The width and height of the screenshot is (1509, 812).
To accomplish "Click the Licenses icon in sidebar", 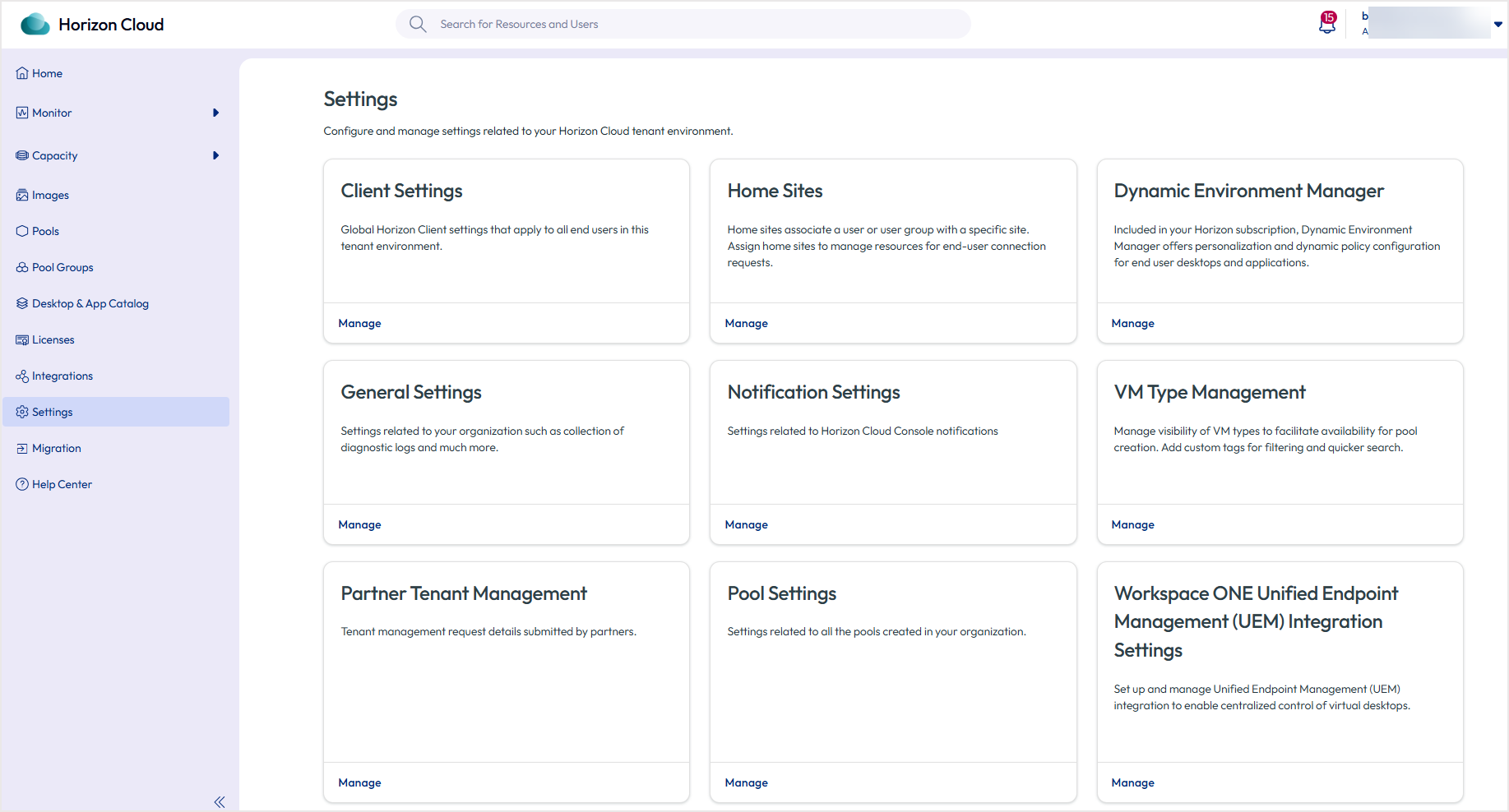I will click(22, 339).
